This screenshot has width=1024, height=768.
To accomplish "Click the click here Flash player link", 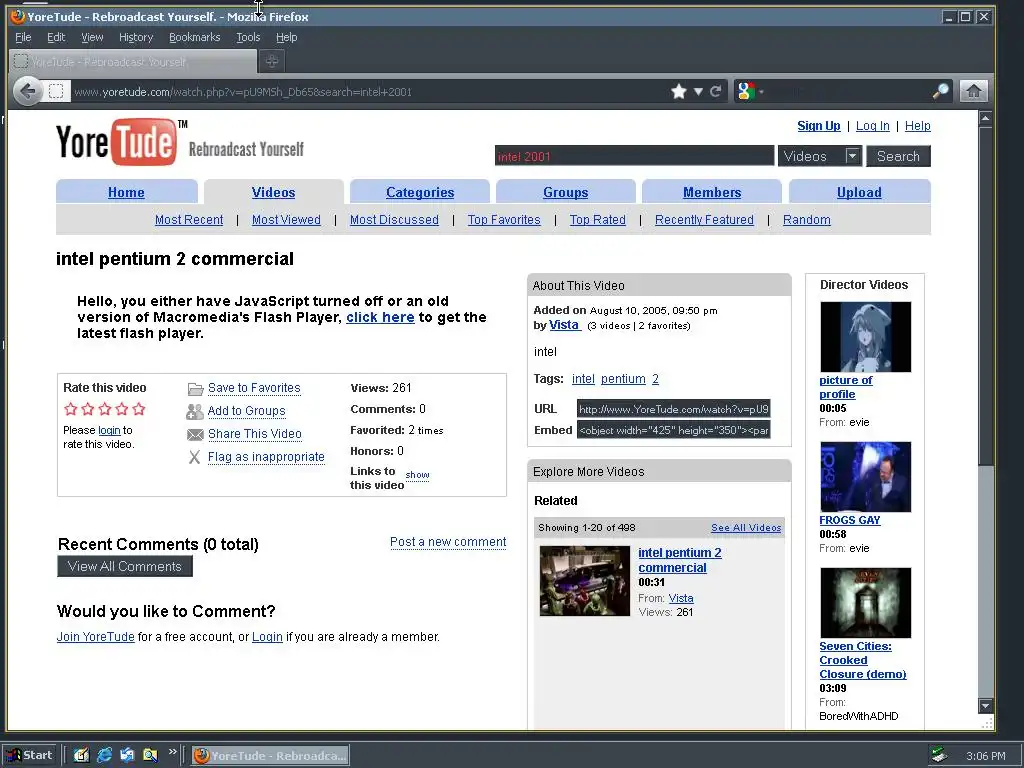I will click(380, 317).
